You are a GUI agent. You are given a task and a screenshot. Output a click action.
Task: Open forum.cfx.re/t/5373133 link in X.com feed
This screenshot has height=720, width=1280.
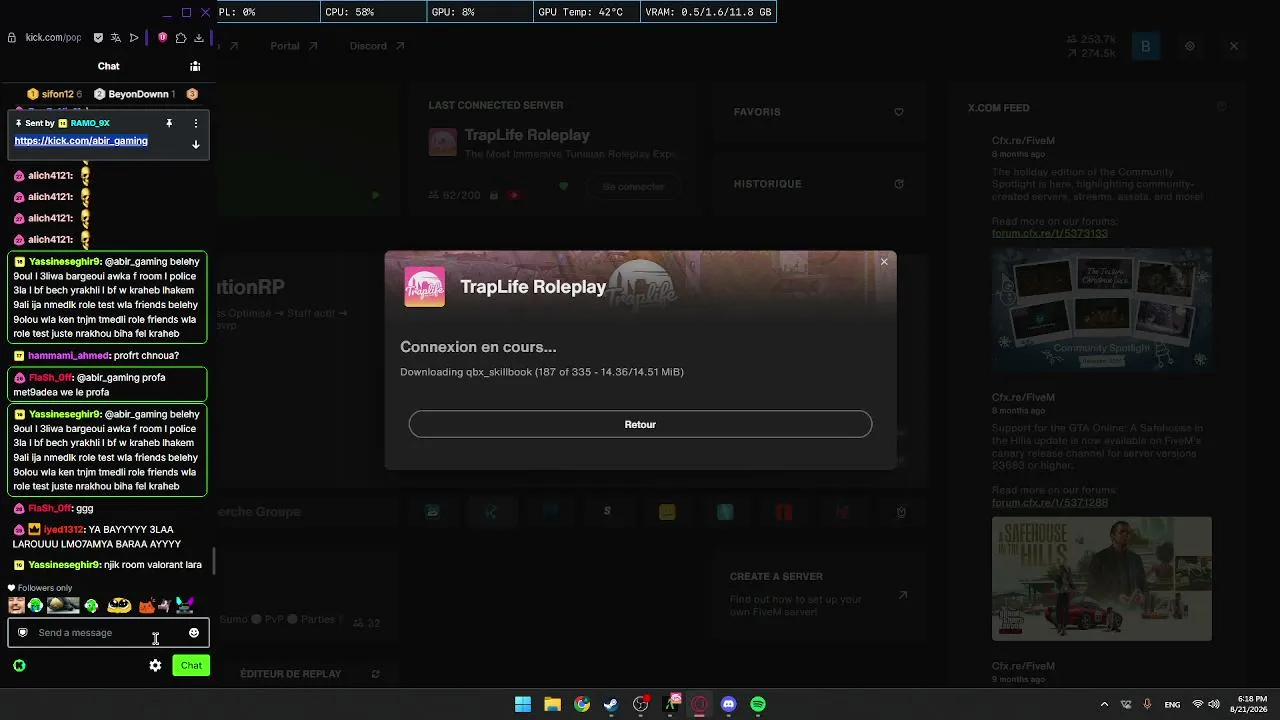coord(1050,233)
